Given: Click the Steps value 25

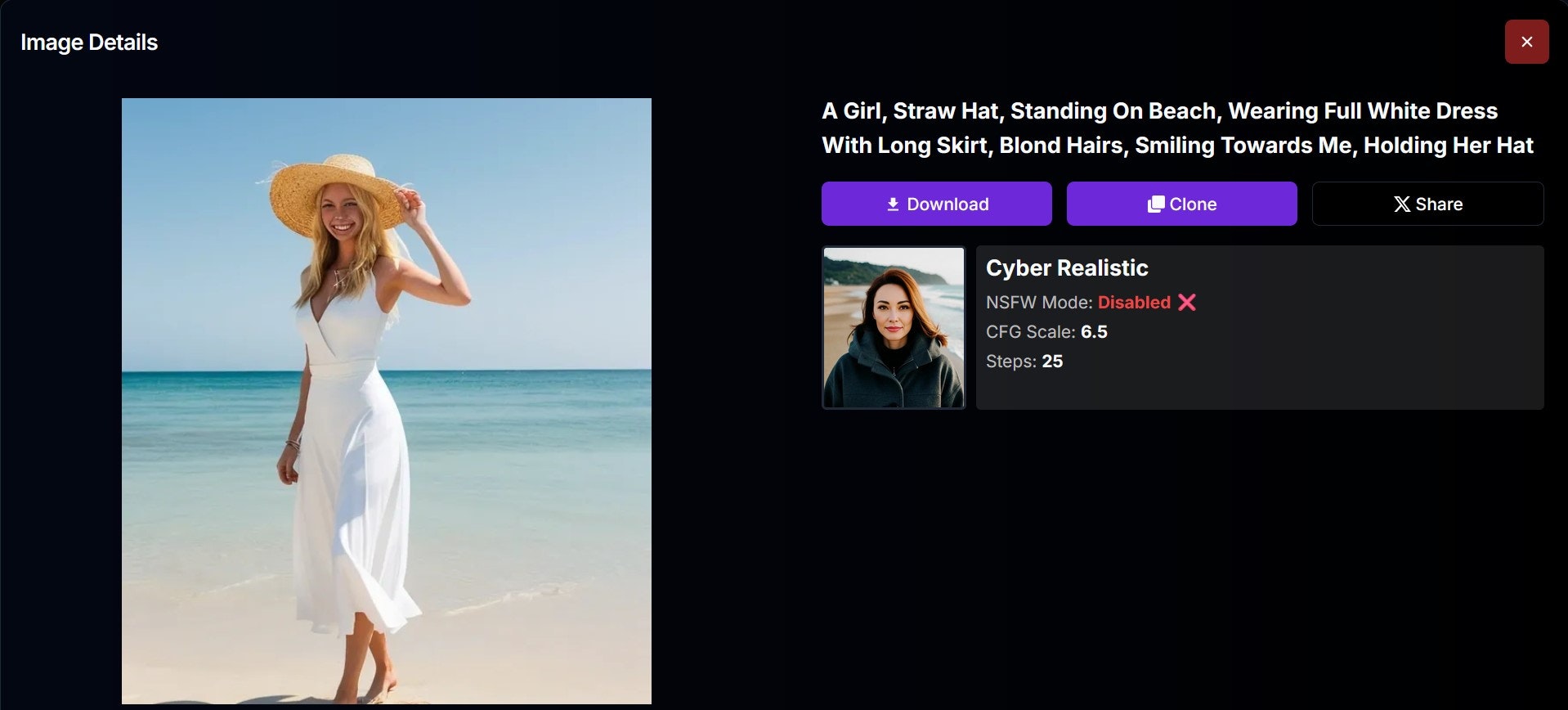Looking at the screenshot, I should [1052, 362].
